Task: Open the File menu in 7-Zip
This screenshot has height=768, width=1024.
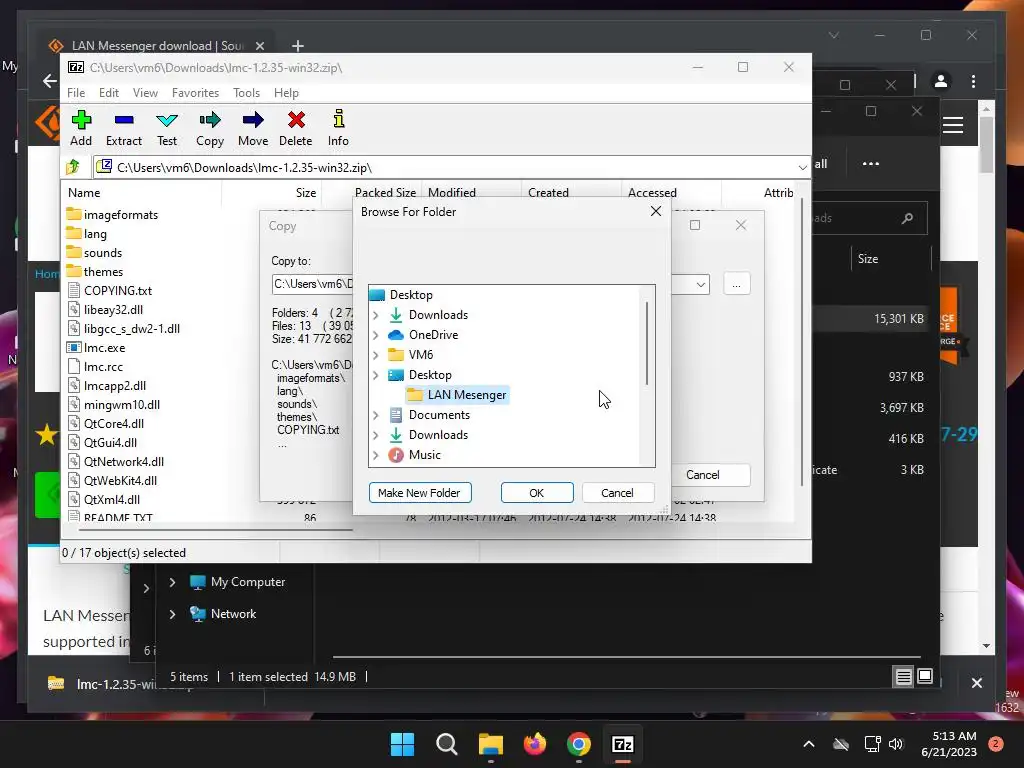Action: click(x=76, y=93)
